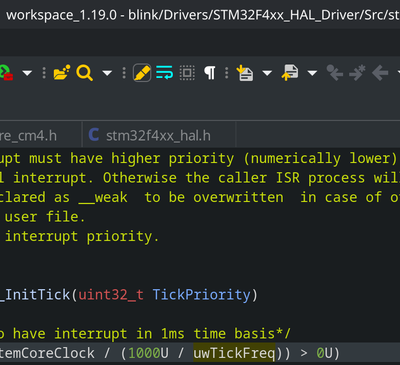Open Next Annotation dropdown arrow
This screenshot has width=400, height=365.
click(267, 73)
